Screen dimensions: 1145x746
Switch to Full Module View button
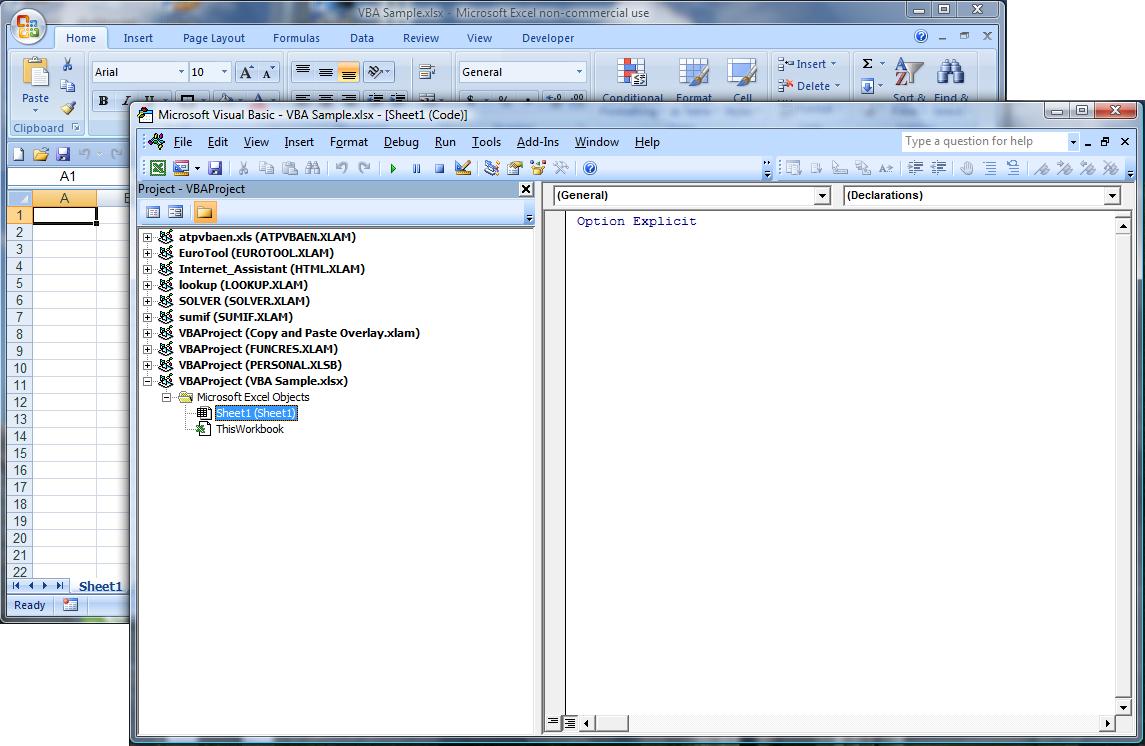pos(570,723)
